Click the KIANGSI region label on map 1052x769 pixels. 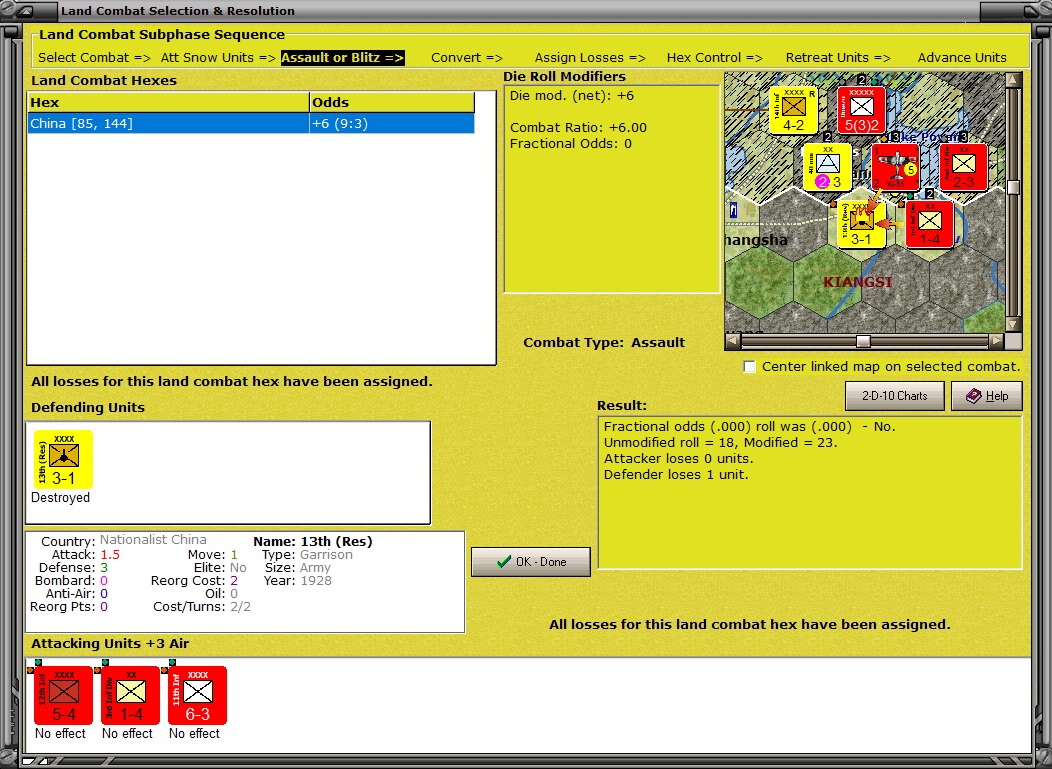[x=857, y=282]
